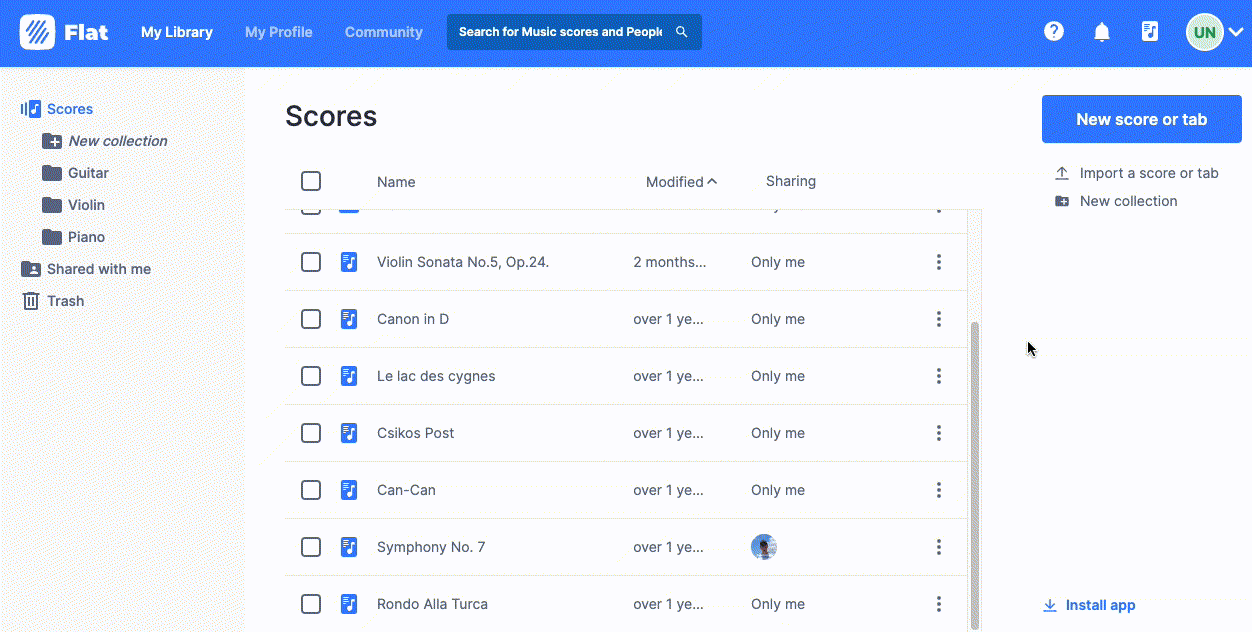The image size is (1252, 632).
Task: Open the Trash from the sidebar
Action: (x=64, y=300)
